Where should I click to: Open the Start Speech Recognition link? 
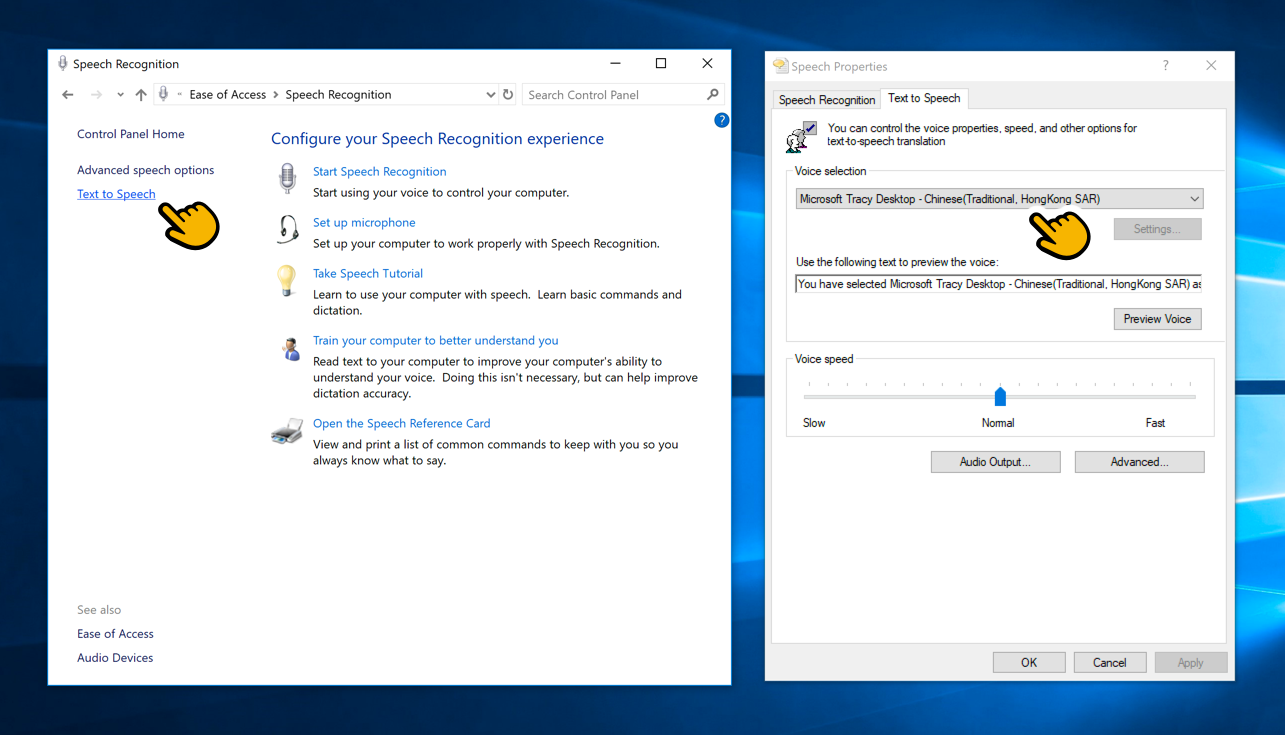tap(379, 172)
